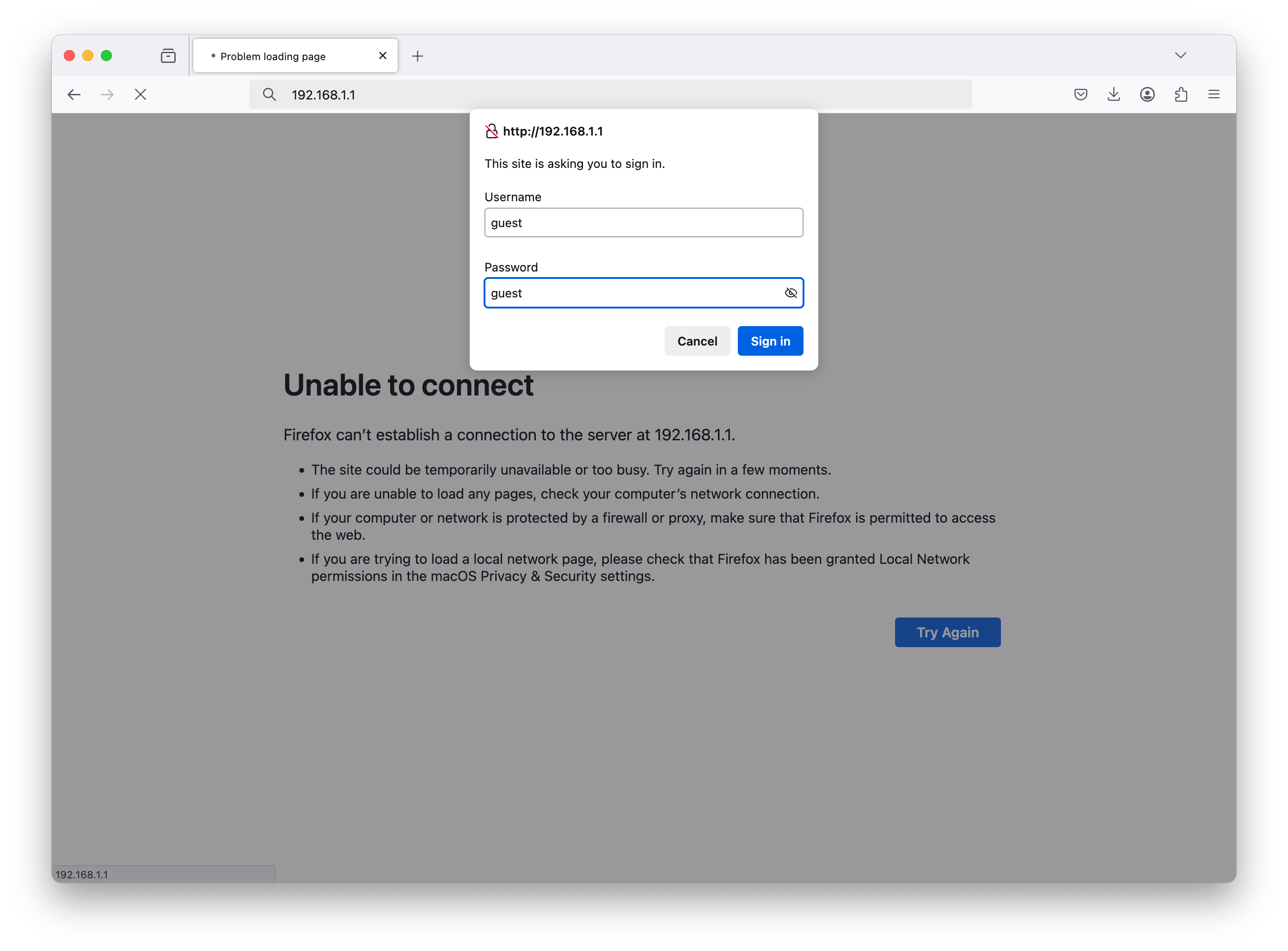The width and height of the screenshot is (1288, 951).
Task: Click "Firefox can't establish a connection" sentence
Action: click(509, 435)
